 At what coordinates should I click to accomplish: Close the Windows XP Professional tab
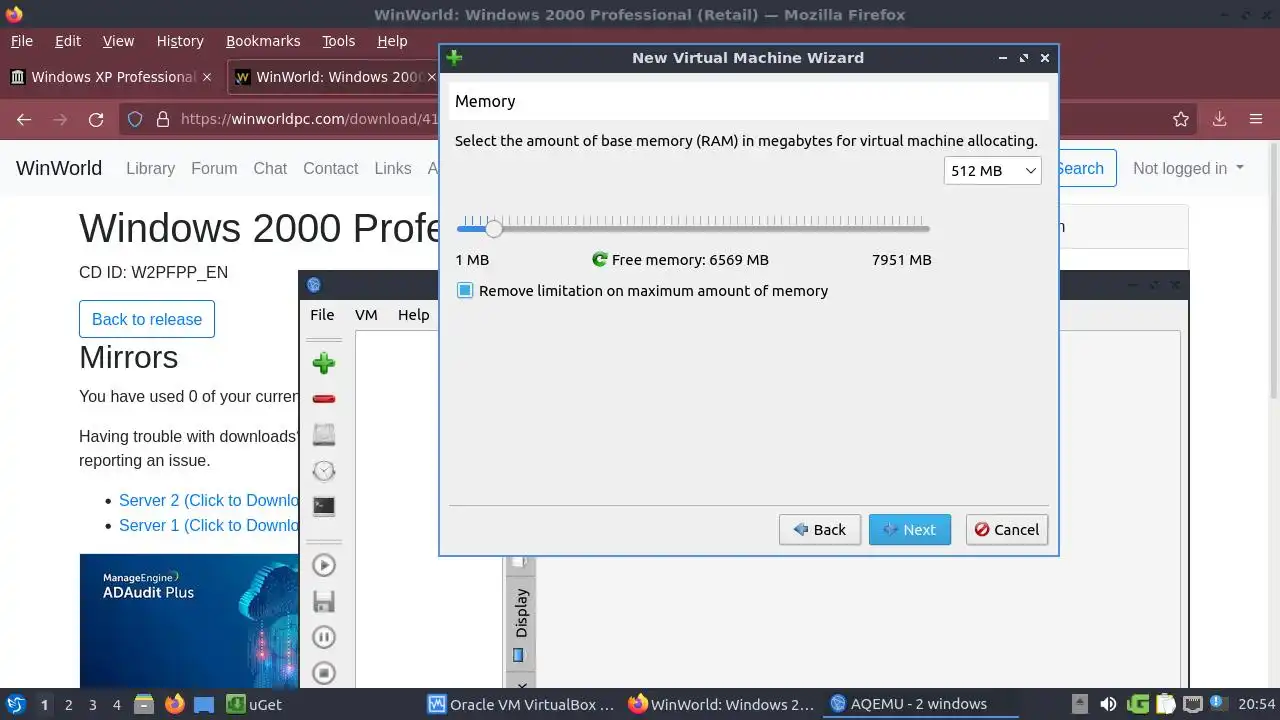(207, 77)
